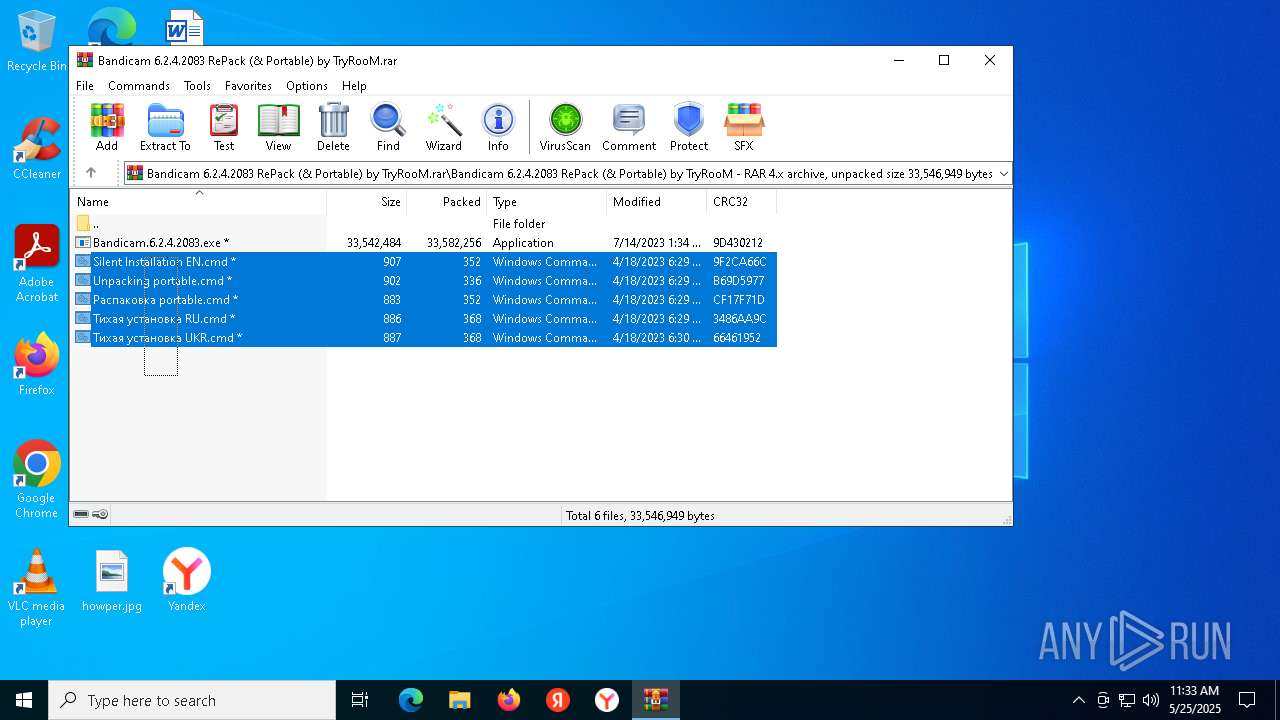1280x720 pixels.
Task: Click the status bar drive icon
Action: click(81, 514)
